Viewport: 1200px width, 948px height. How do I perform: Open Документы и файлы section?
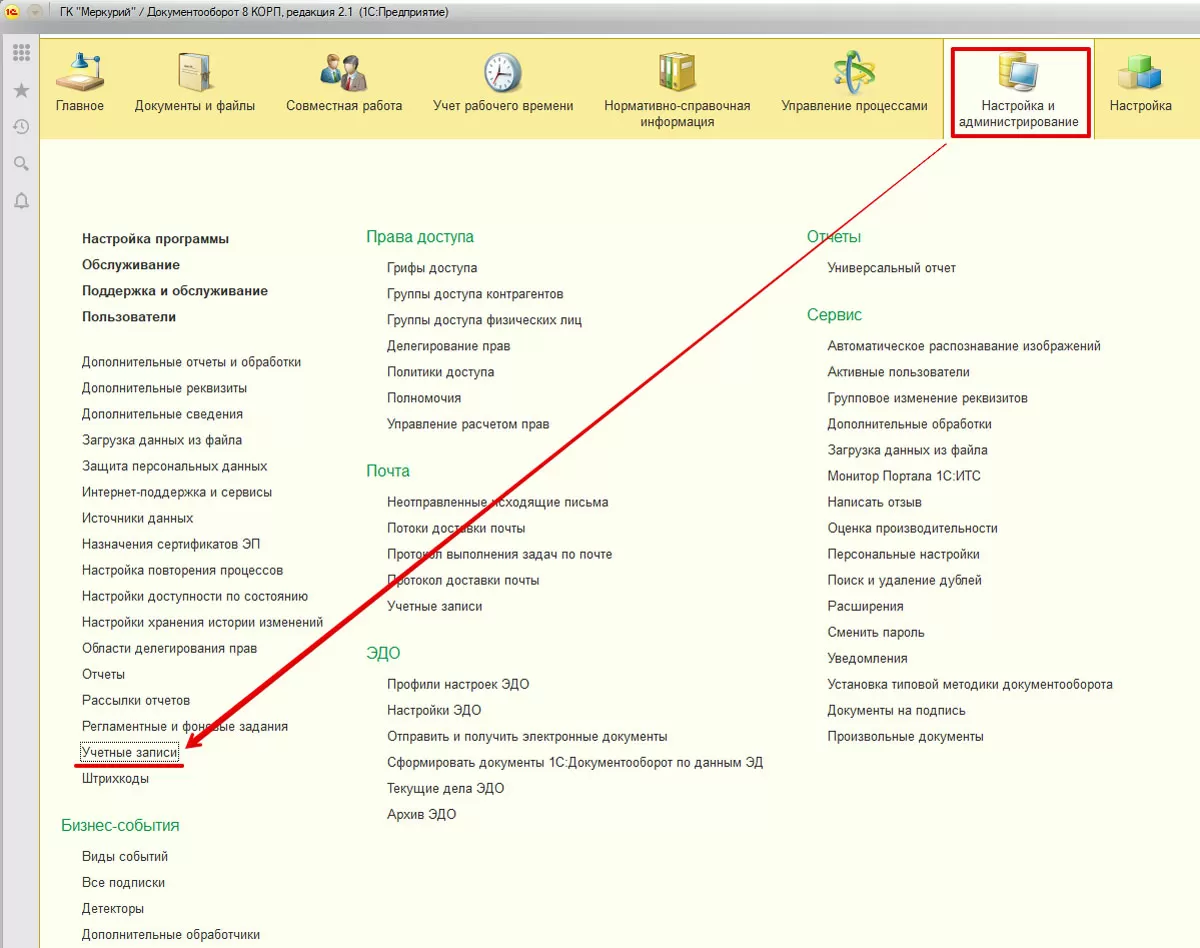195,84
